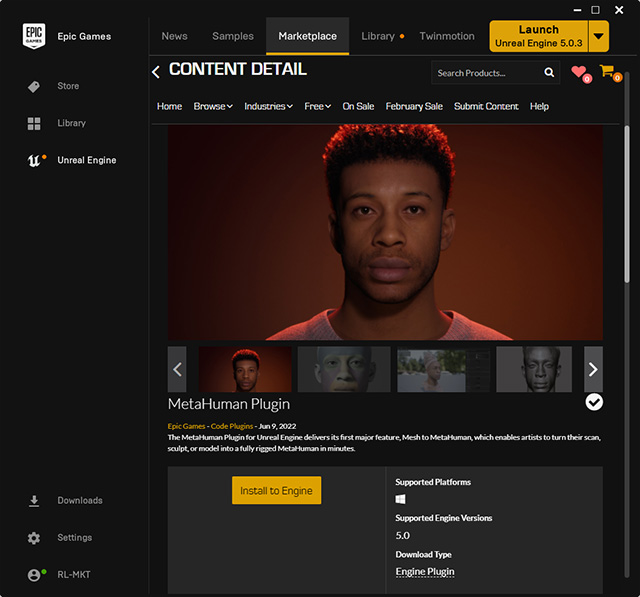Click the content page vertical scrollbar
Viewport: 640px width, 597px height.
pyautogui.click(x=627, y=204)
